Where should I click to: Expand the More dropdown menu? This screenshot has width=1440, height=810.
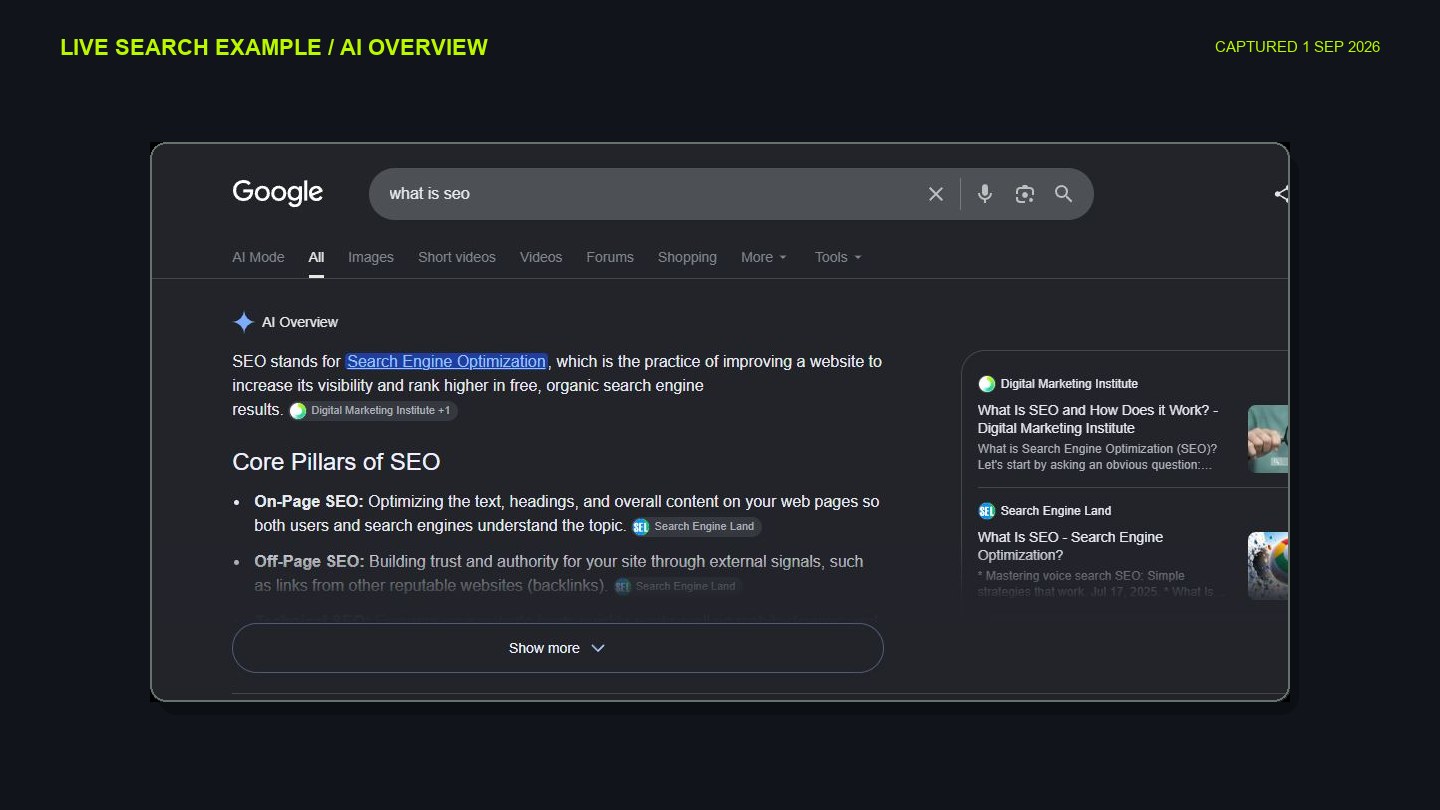pos(764,257)
